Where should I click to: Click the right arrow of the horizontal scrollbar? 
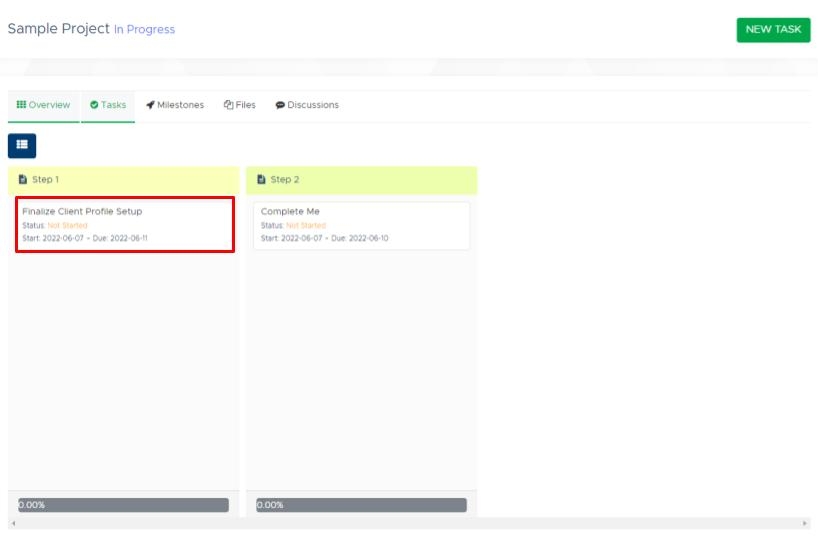coord(805,524)
